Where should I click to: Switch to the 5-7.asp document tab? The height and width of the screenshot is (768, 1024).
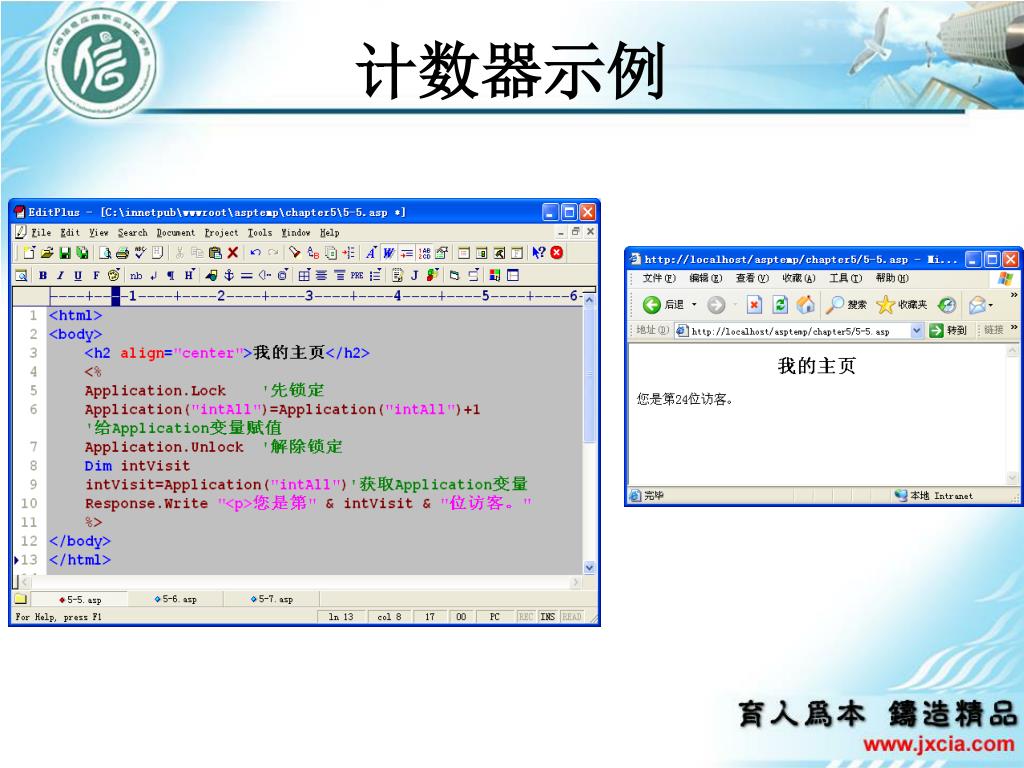click(272, 599)
